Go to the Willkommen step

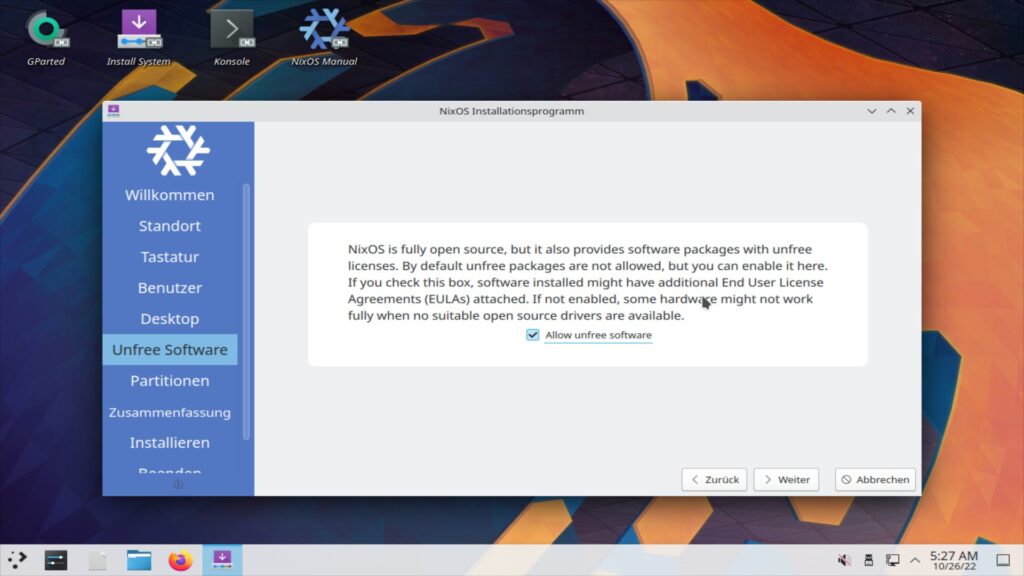click(x=170, y=195)
